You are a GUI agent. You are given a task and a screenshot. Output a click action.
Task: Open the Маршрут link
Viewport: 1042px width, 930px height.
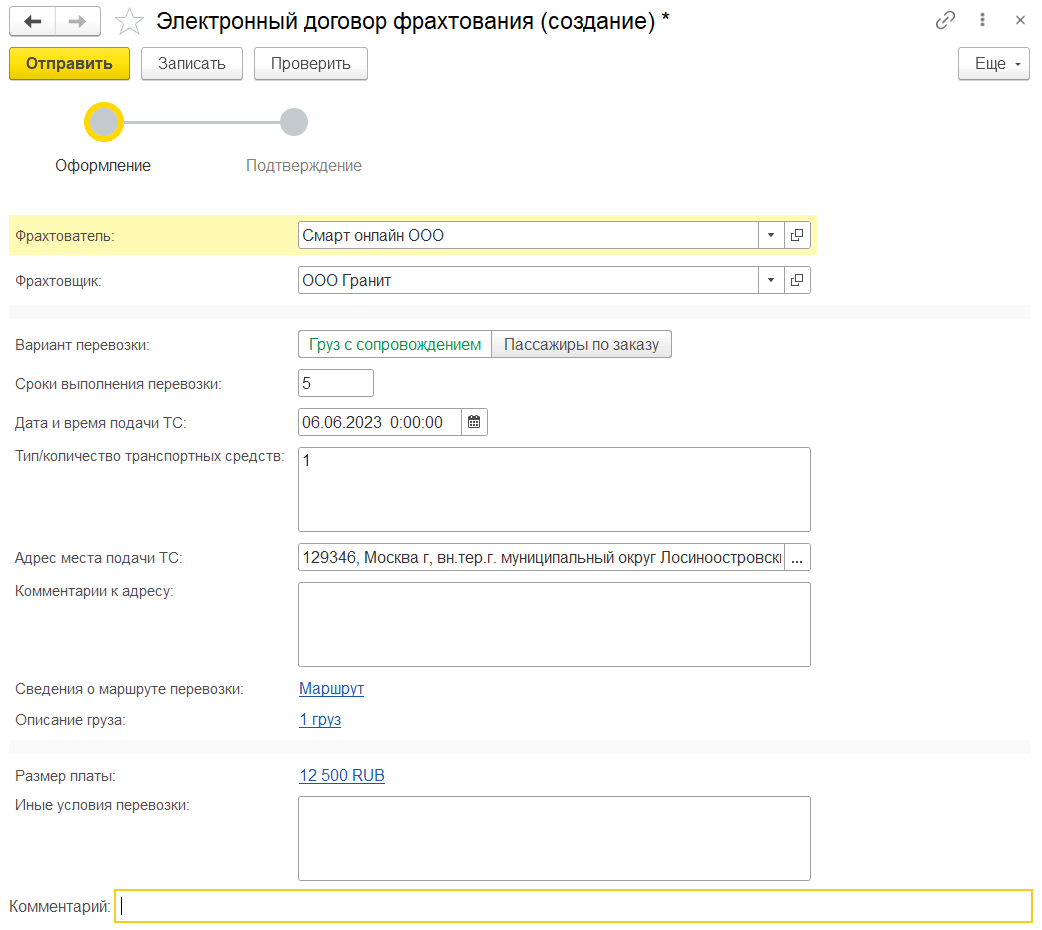point(331,689)
